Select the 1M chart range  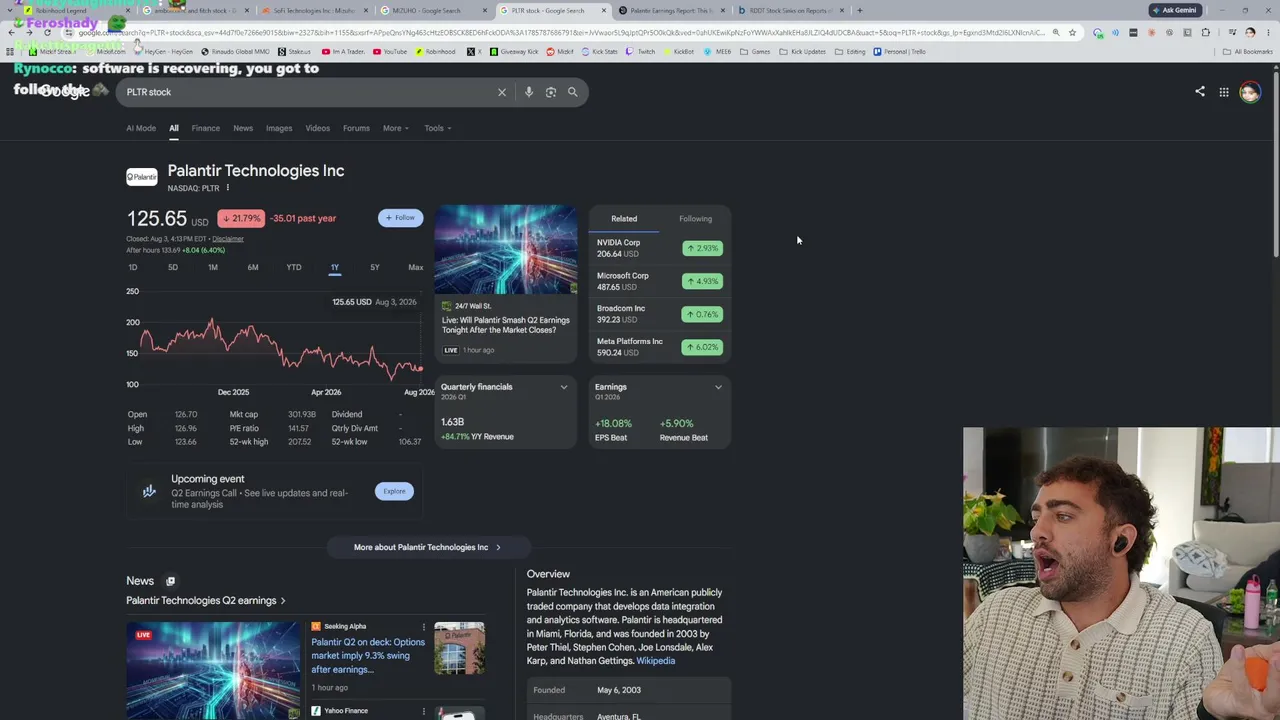pyautogui.click(x=212, y=267)
